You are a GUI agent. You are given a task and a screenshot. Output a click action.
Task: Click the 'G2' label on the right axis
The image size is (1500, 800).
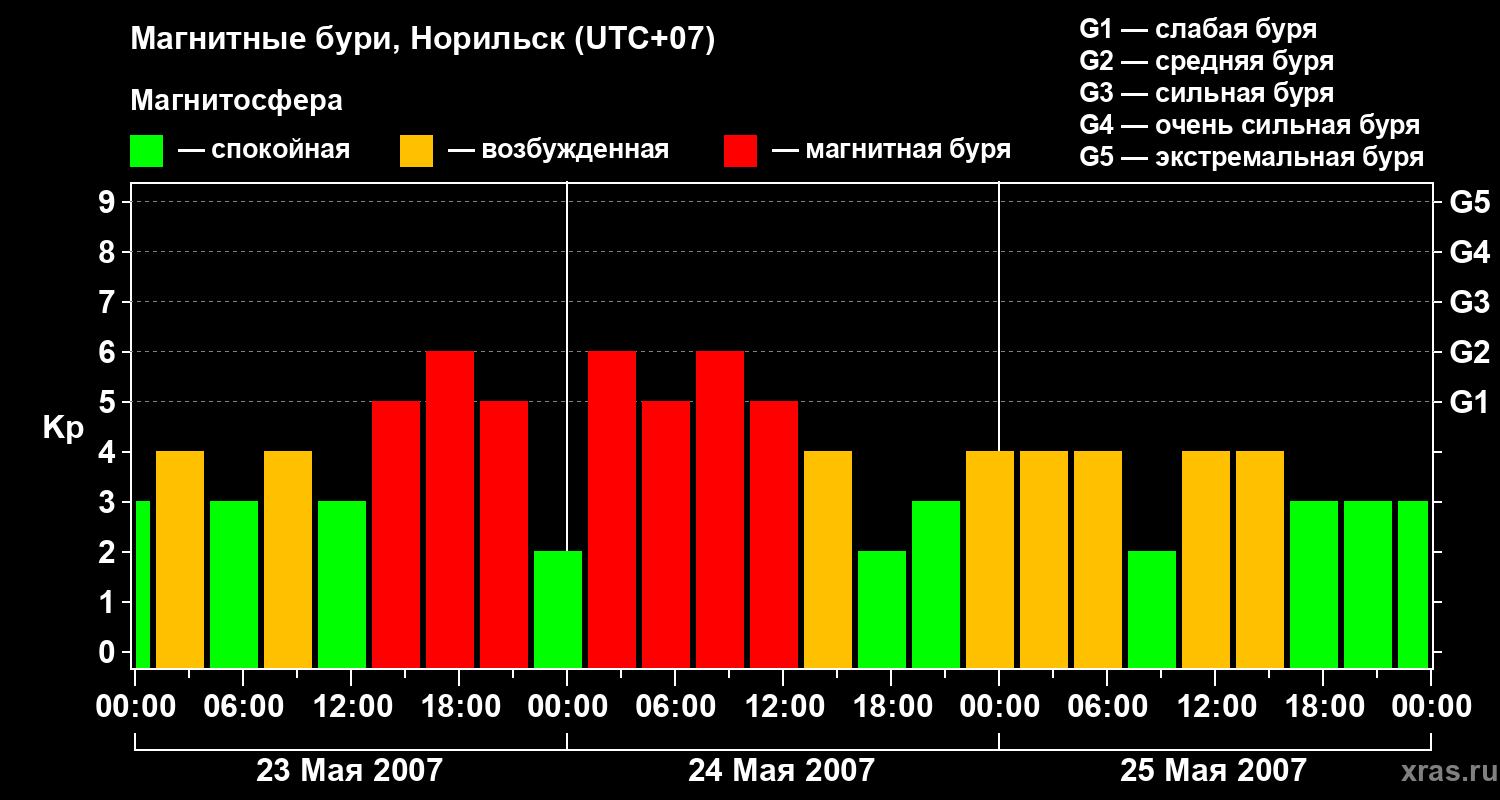pyautogui.click(x=1469, y=352)
